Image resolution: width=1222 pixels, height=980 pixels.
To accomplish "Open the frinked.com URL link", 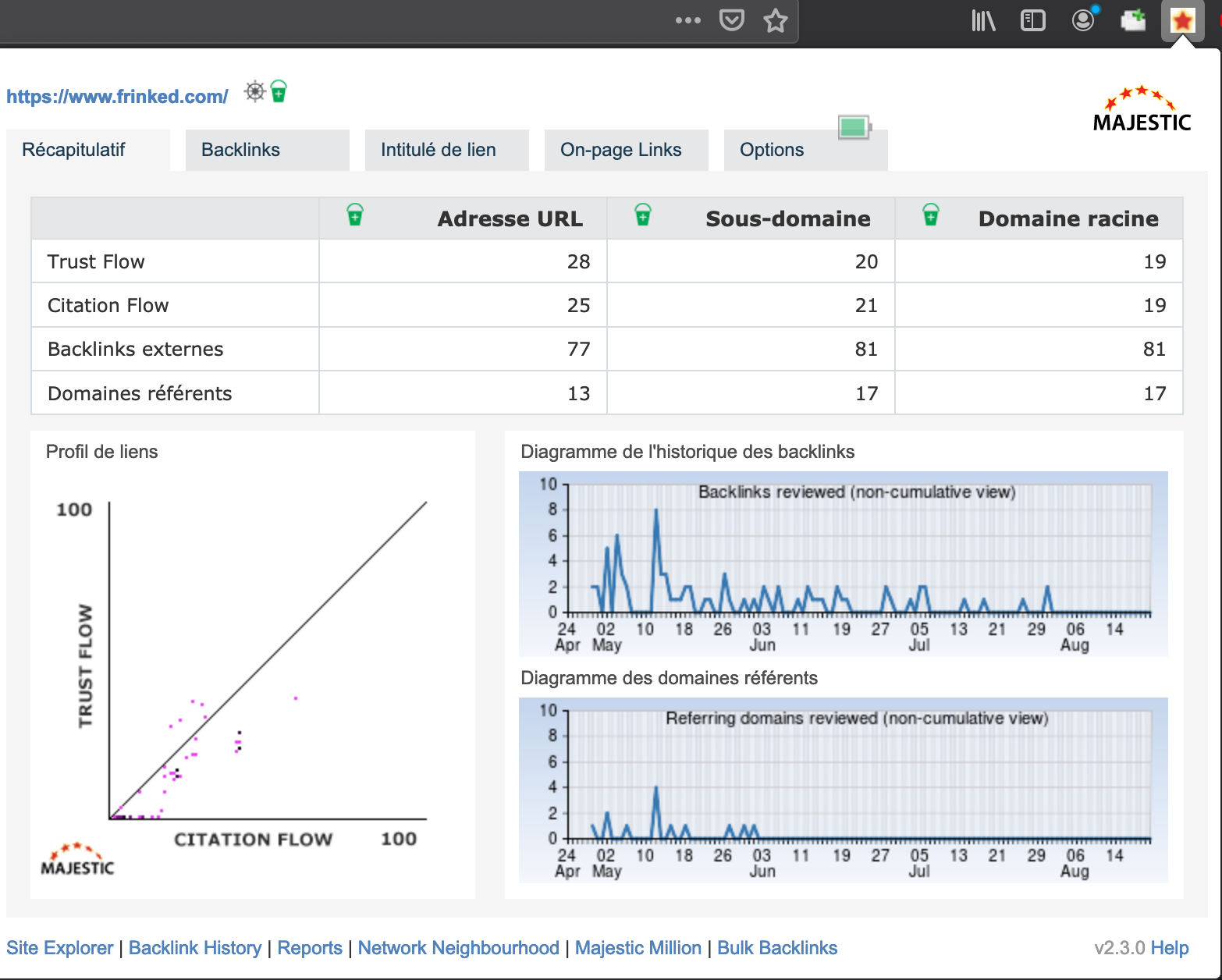I will point(117,97).
